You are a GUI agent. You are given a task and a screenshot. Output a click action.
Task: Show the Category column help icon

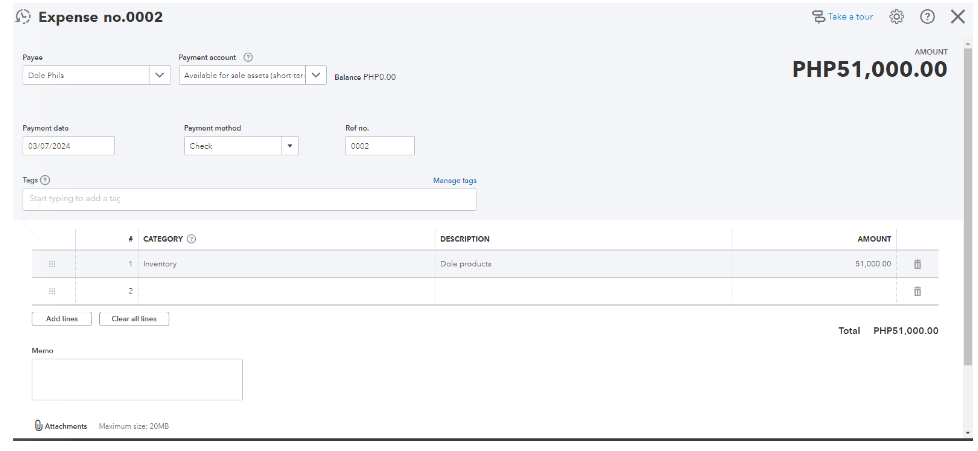point(191,239)
